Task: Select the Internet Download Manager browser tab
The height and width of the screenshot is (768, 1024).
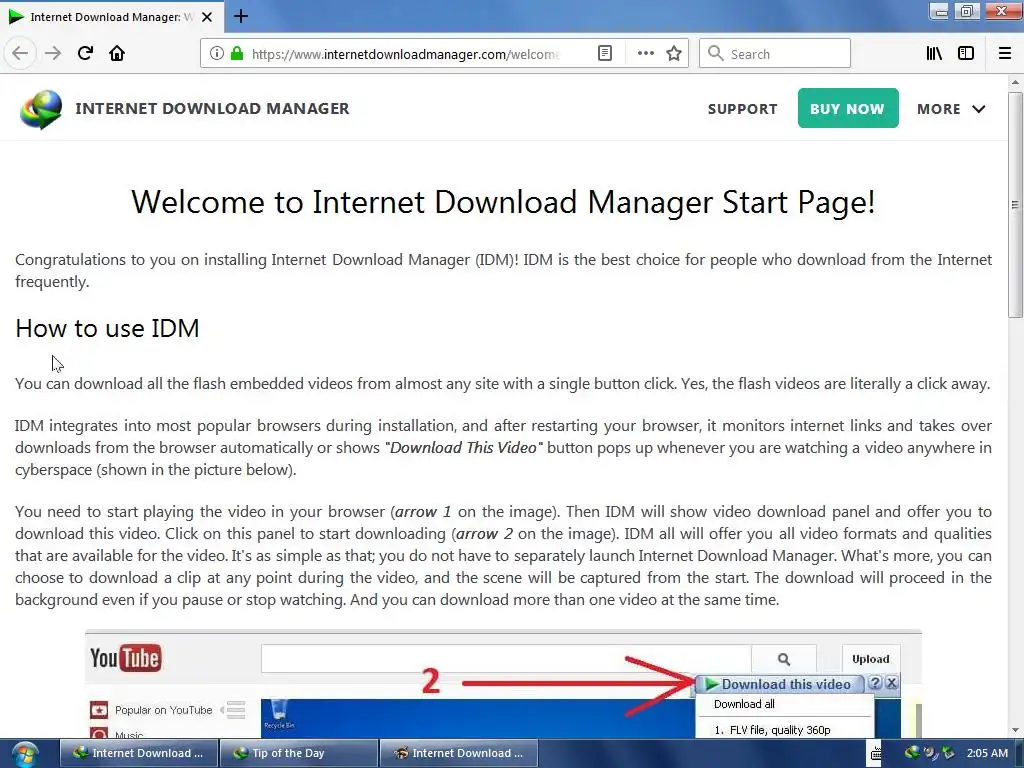Action: pos(112,17)
